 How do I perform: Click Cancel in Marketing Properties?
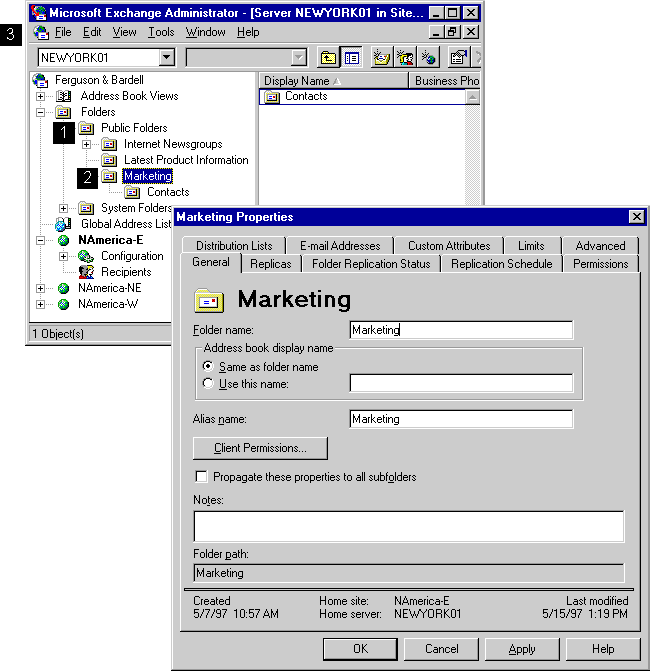tap(441, 649)
